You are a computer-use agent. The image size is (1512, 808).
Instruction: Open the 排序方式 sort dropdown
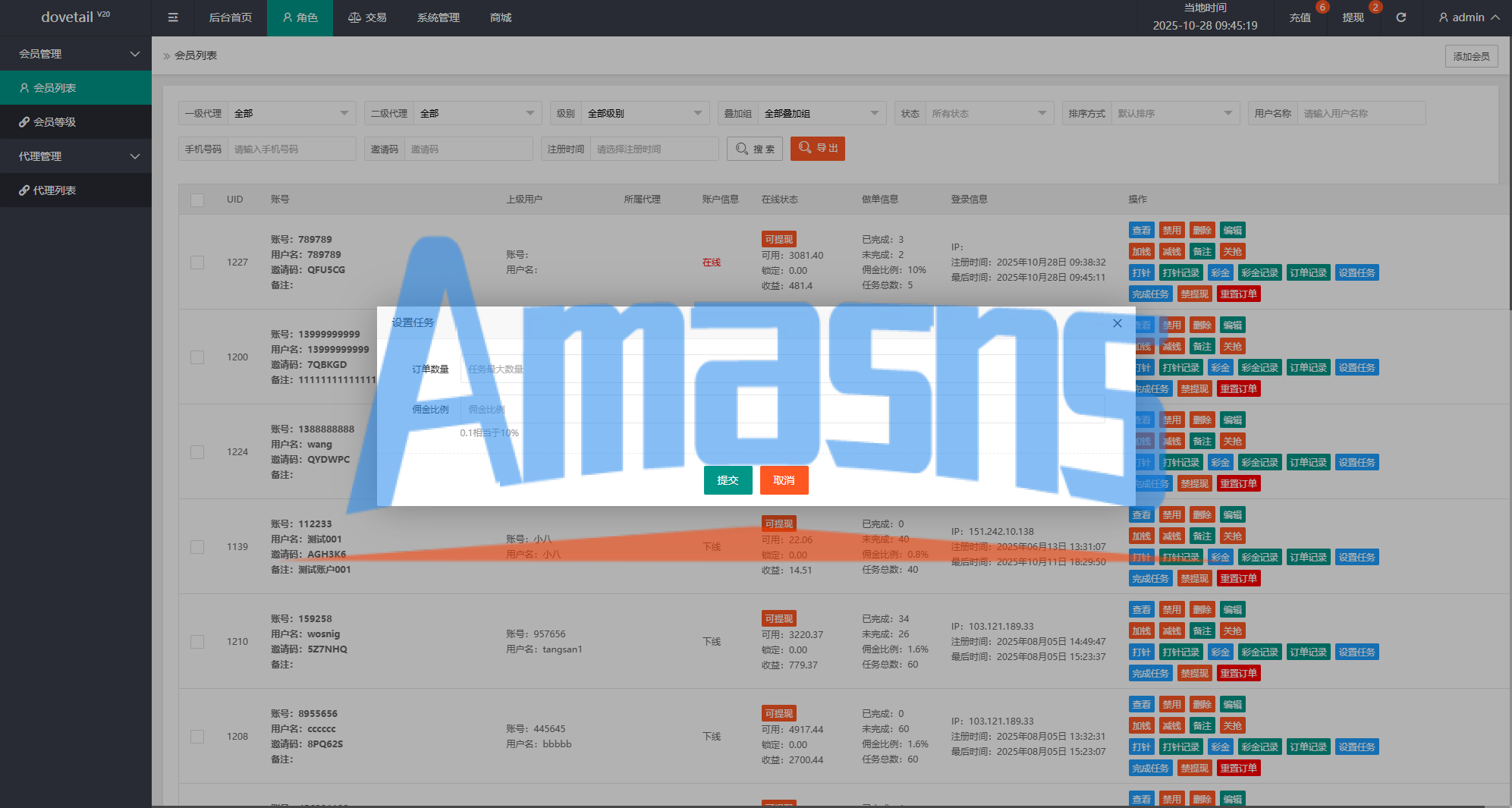(x=1176, y=113)
